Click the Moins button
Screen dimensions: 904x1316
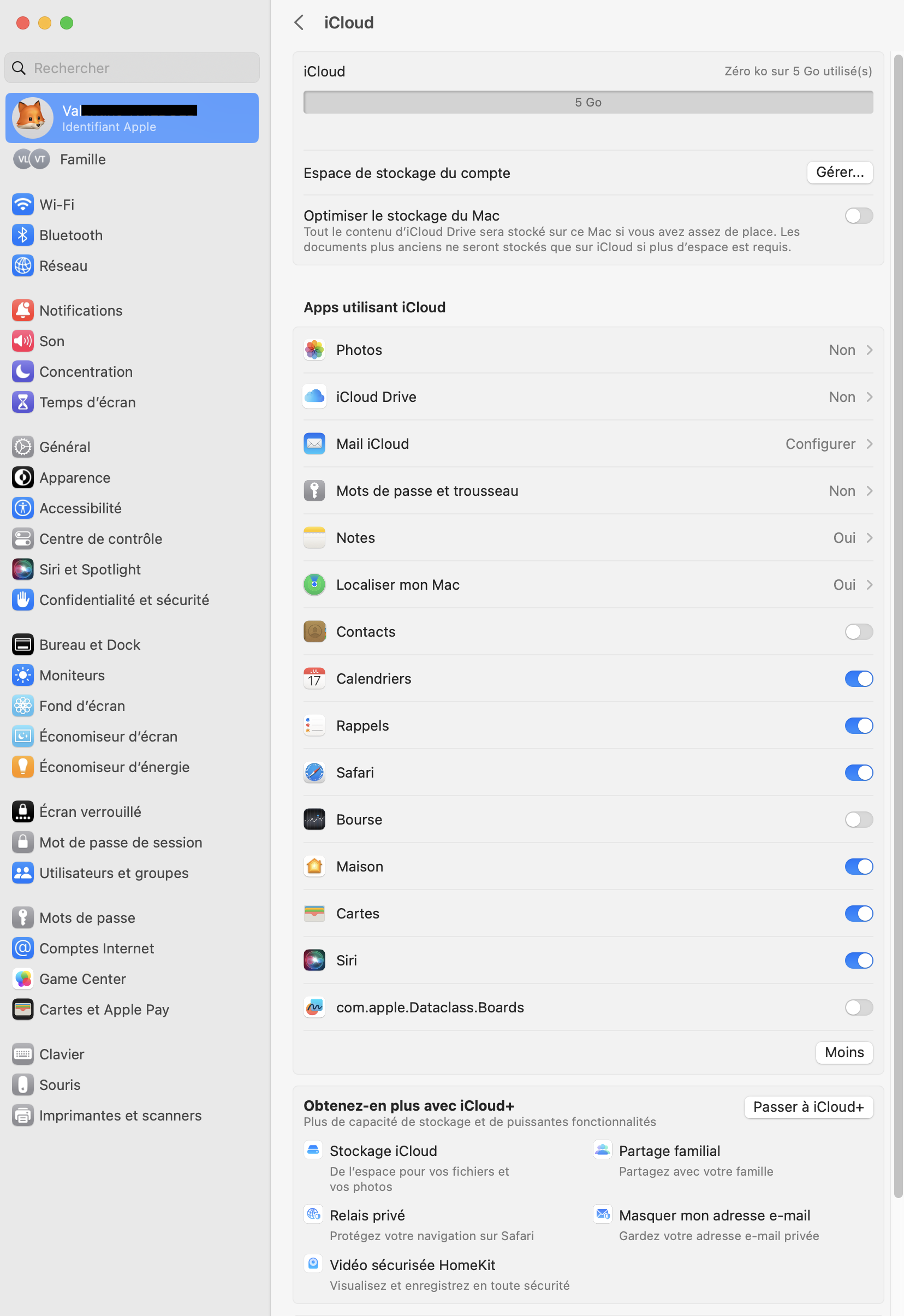pyautogui.click(x=844, y=1052)
